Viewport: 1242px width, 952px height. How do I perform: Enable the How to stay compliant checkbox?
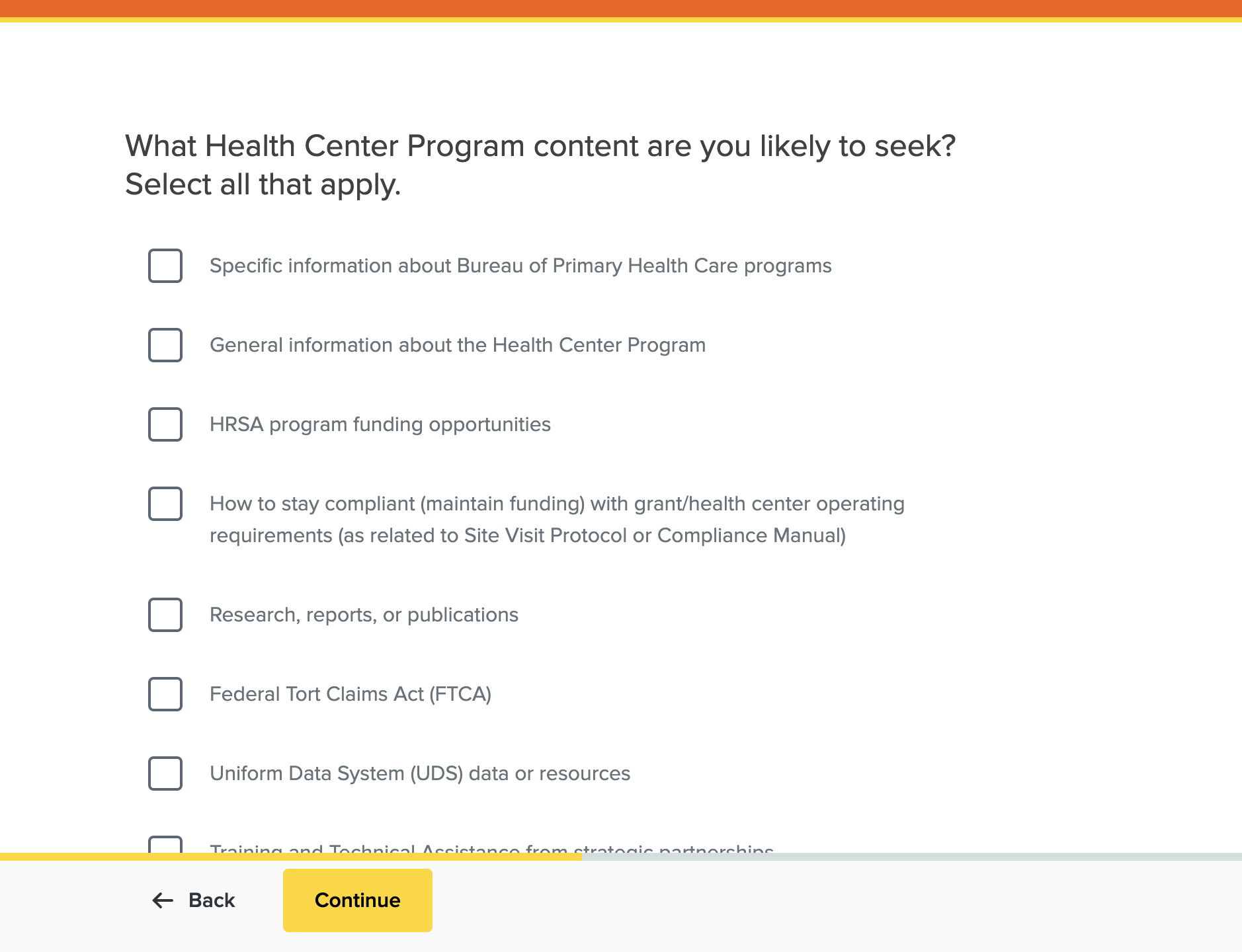pos(165,504)
